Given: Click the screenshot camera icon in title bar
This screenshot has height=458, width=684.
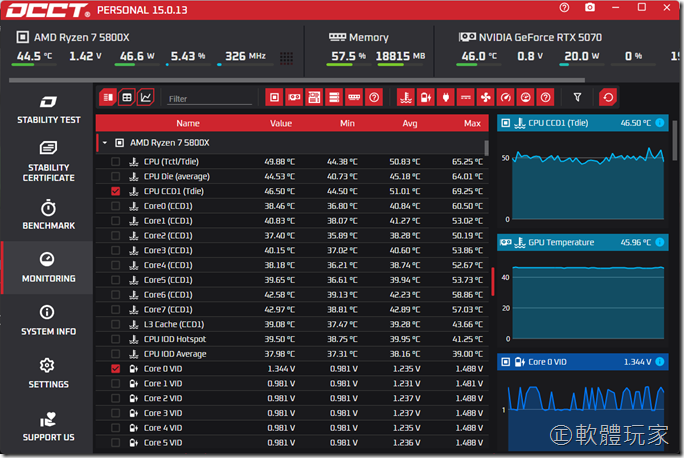Looking at the screenshot, I should [591, 8].
